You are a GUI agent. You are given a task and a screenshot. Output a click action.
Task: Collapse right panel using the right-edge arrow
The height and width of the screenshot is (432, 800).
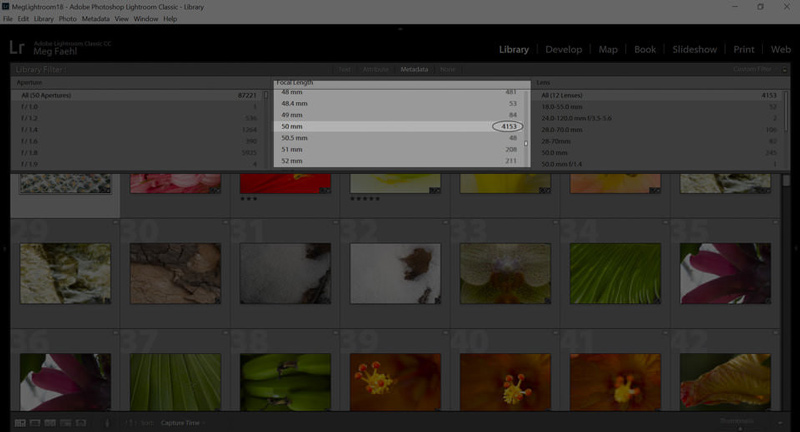pyautogui.click(x=795, y=248)
